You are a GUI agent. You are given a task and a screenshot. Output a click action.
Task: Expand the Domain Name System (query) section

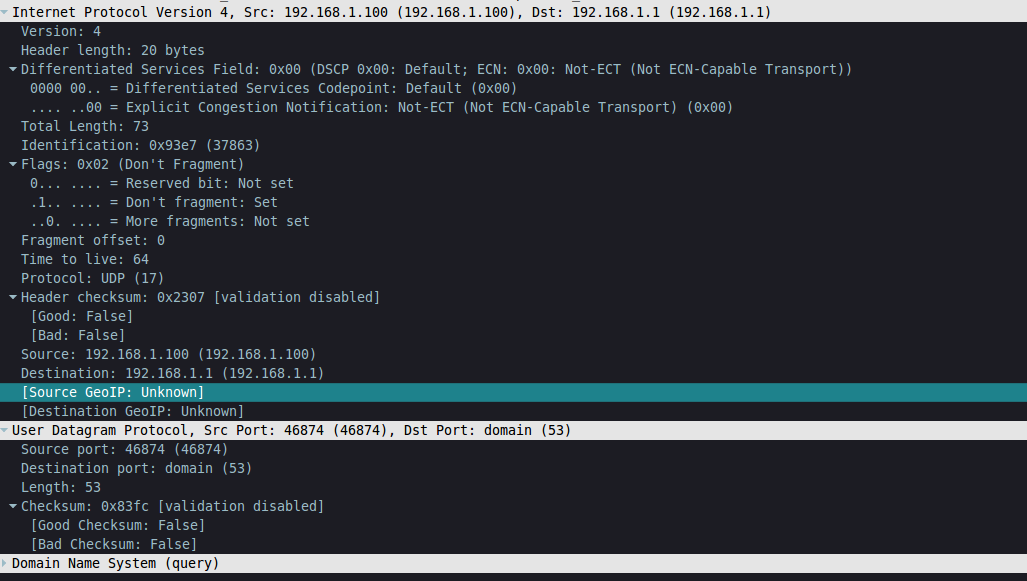tap(4, 563)
